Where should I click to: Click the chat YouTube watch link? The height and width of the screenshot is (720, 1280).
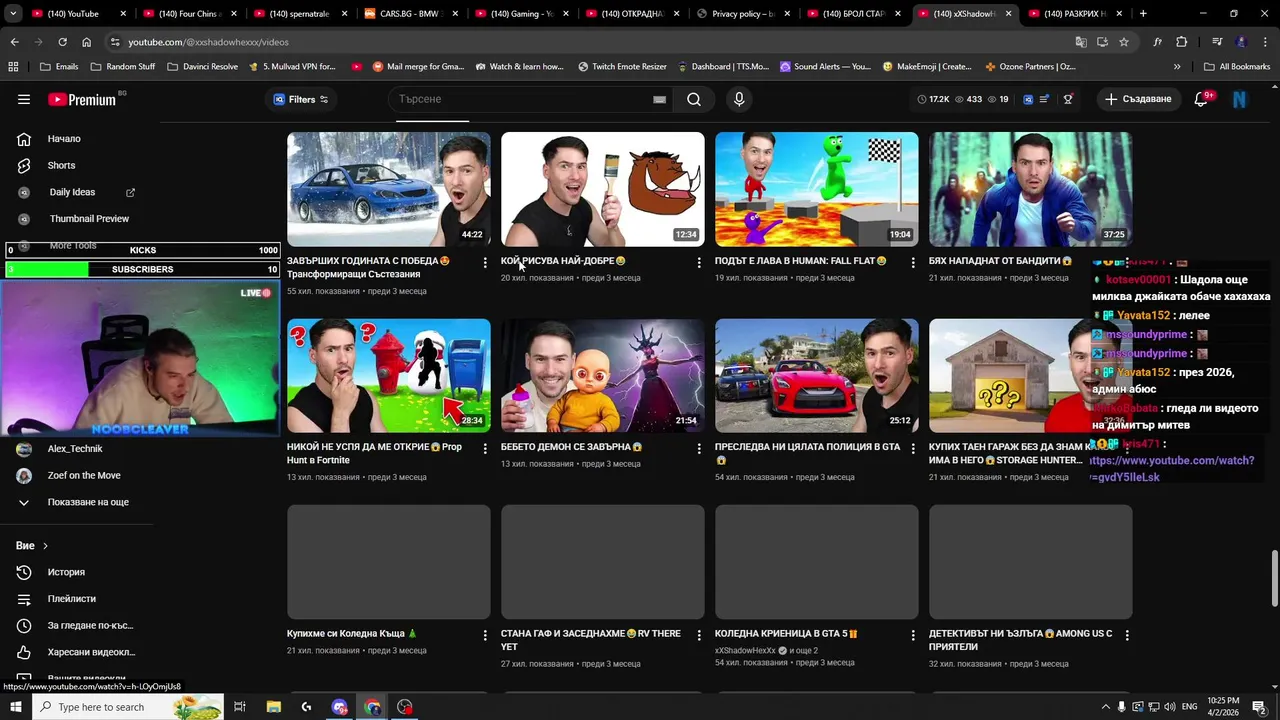(x=1171, y=469)
